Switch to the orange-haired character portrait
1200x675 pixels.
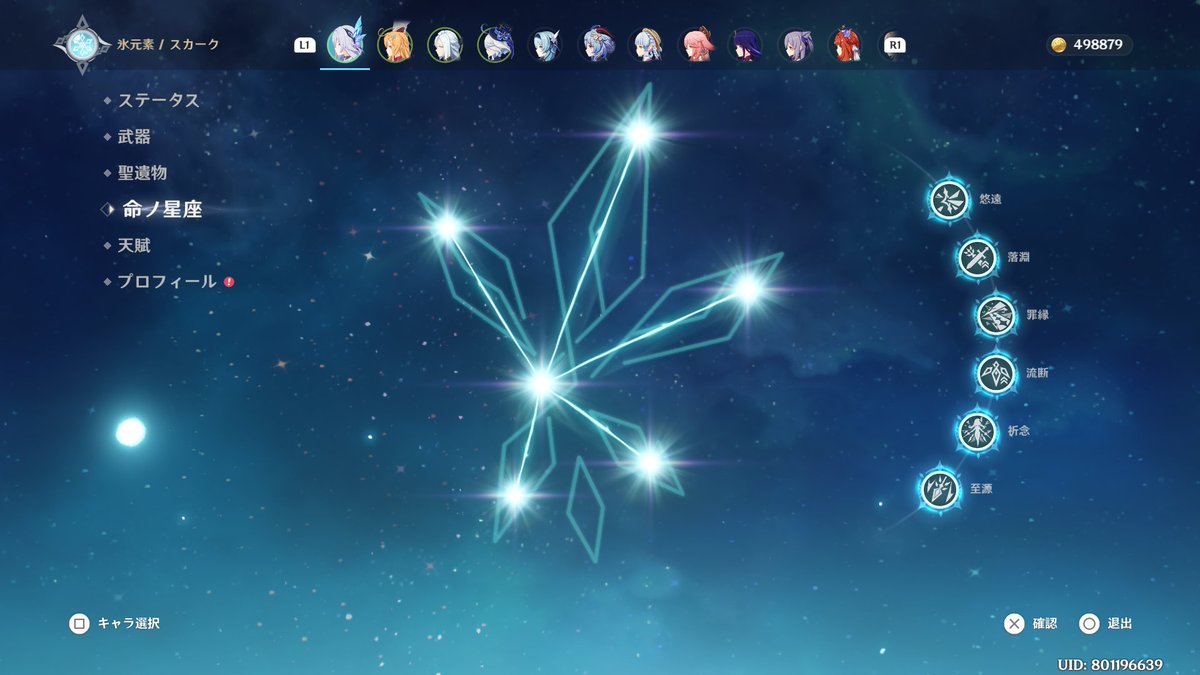tap(395, 45)
